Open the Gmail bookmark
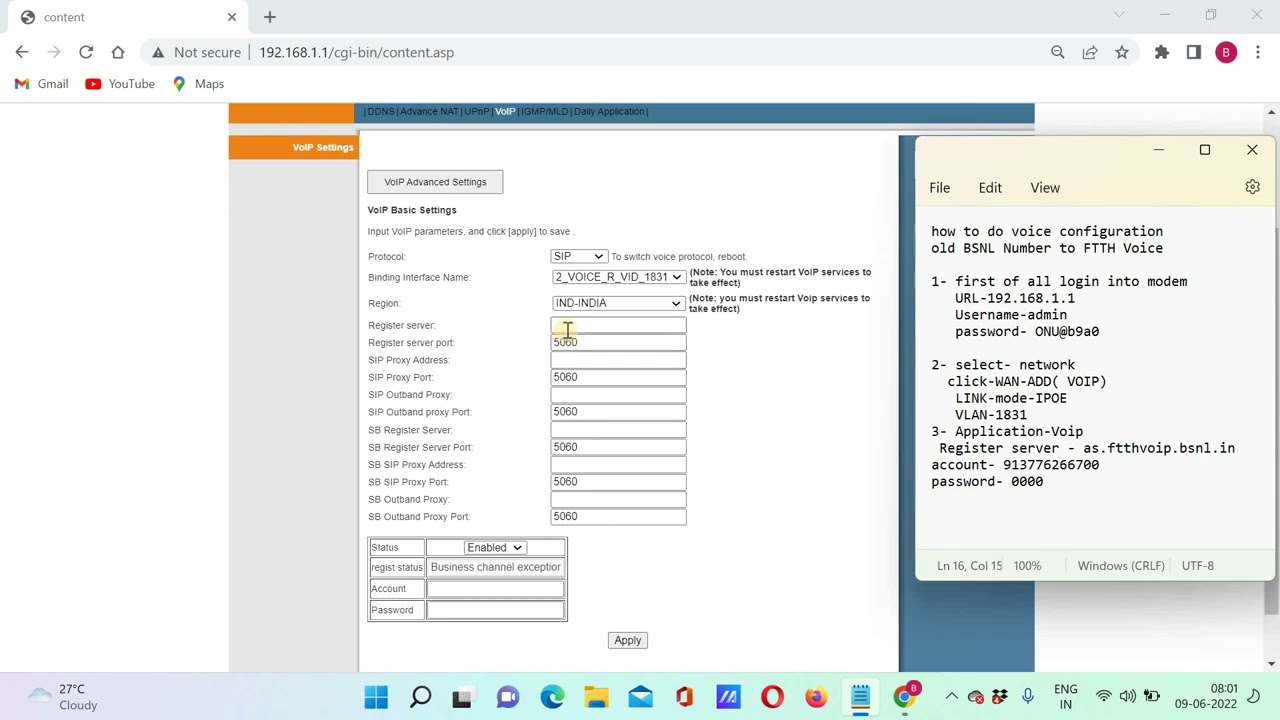This screenshot has height=720, width=1280. [42, 84]
